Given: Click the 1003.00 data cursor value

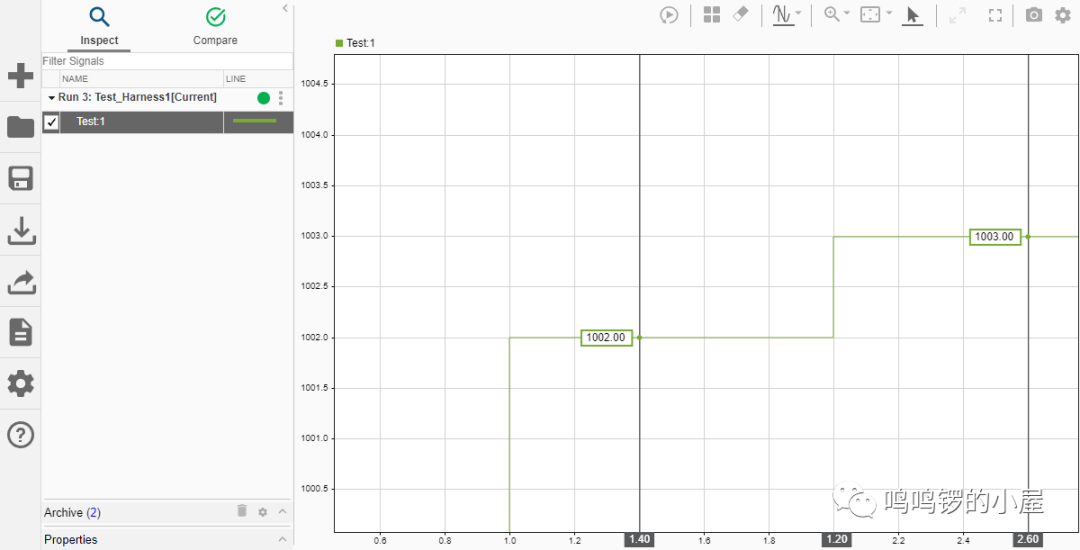Looking at the screenshot, I should 995,237.
